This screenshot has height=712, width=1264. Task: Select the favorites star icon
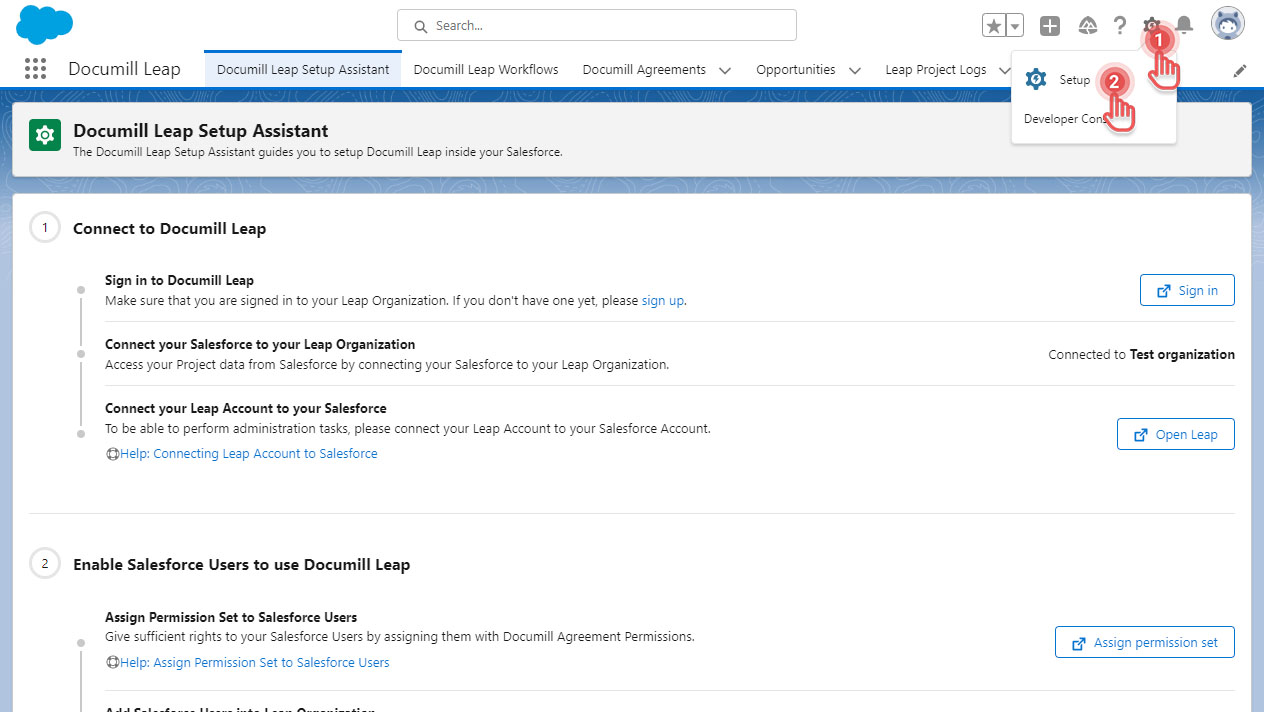(x=993, y=25)
